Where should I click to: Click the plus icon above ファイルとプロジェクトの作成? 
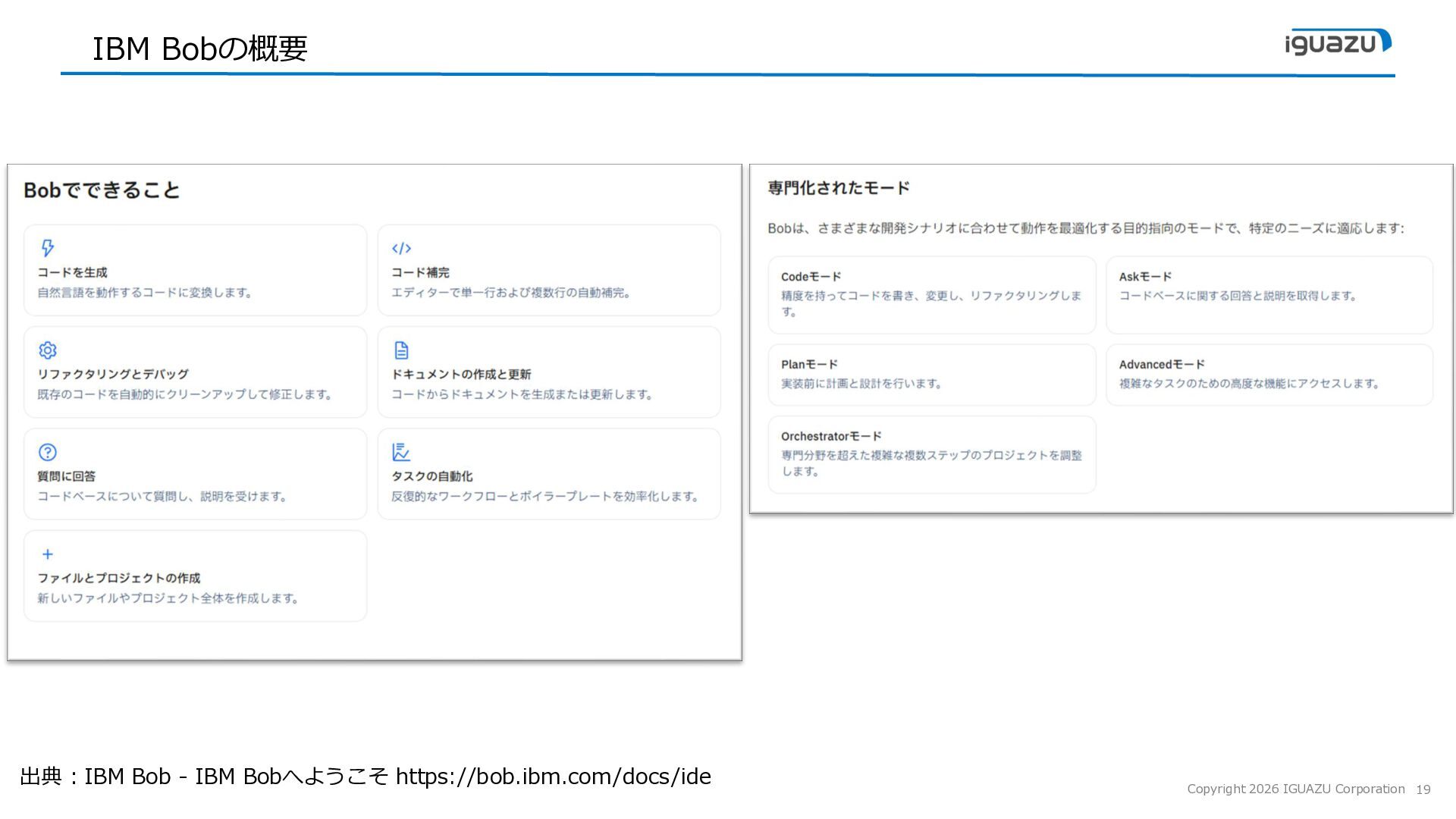click(x=48, y=554)
